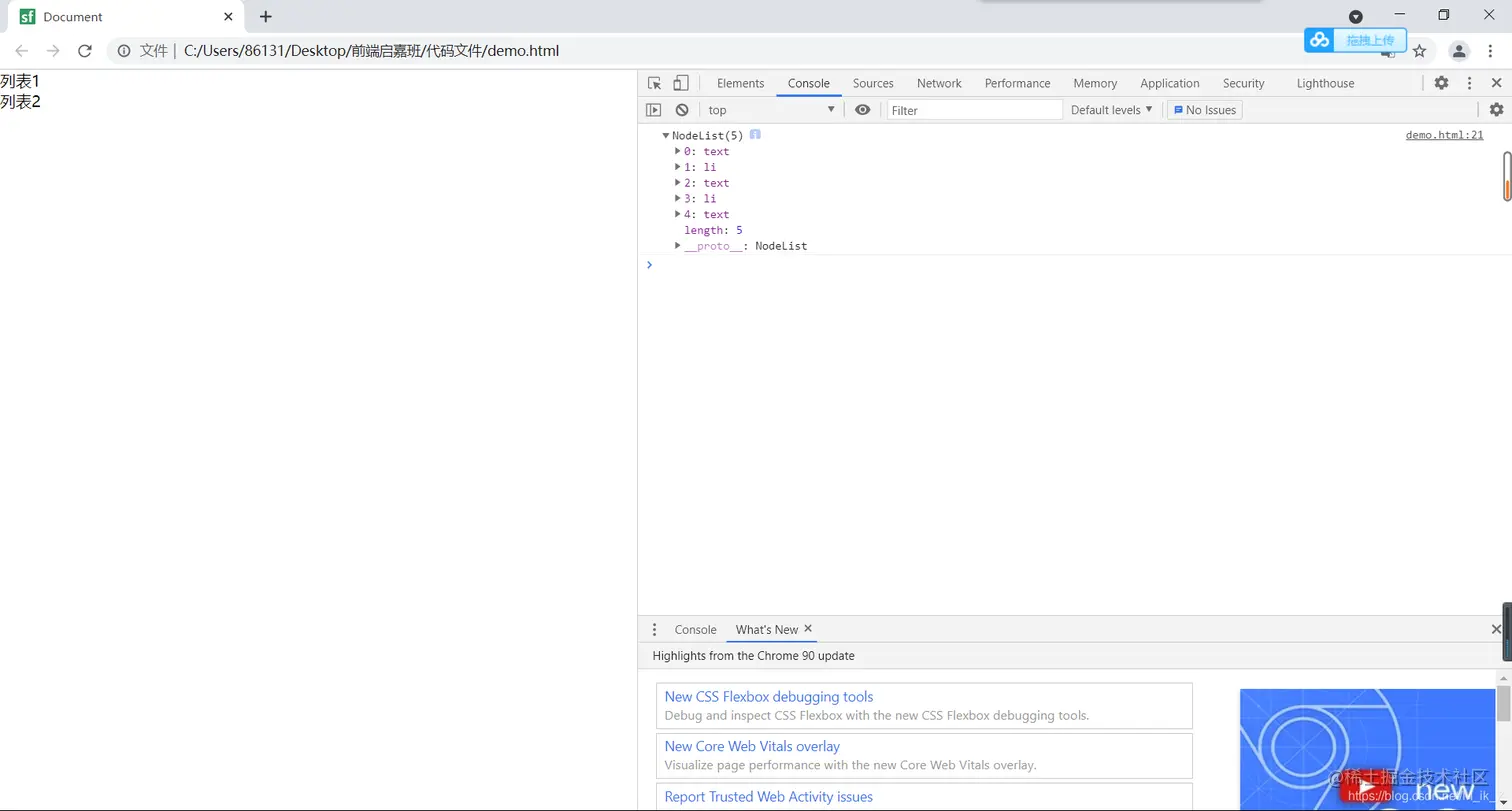Switch to the Console tab
This screenshot has height=811, width=1512.
808,83
